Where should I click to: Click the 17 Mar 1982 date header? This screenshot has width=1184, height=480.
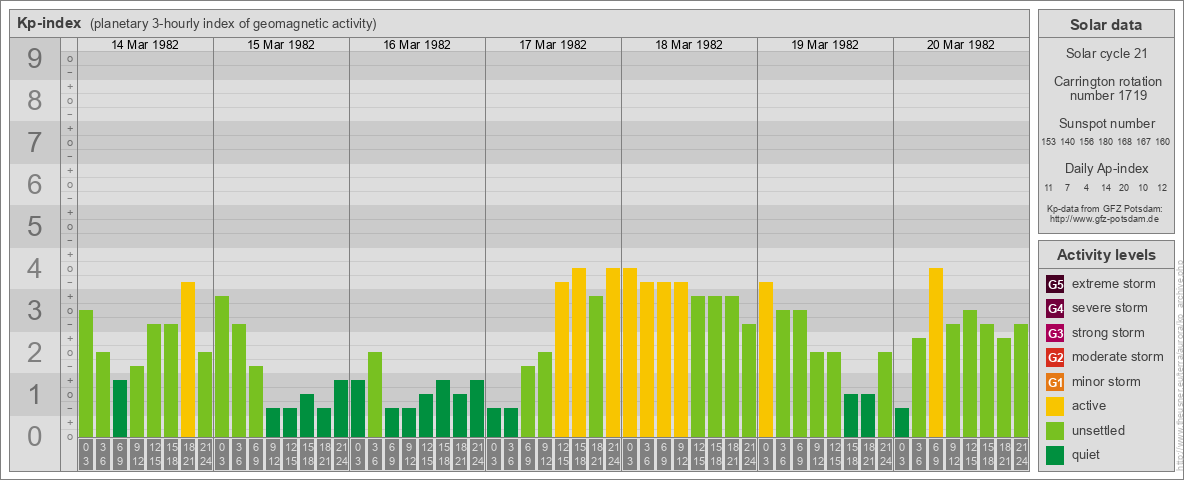[x=553, y=45]
